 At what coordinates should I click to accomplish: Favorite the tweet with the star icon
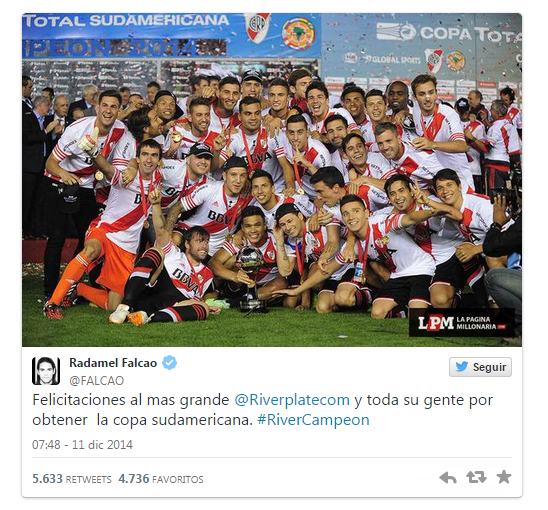click(504, 477)
